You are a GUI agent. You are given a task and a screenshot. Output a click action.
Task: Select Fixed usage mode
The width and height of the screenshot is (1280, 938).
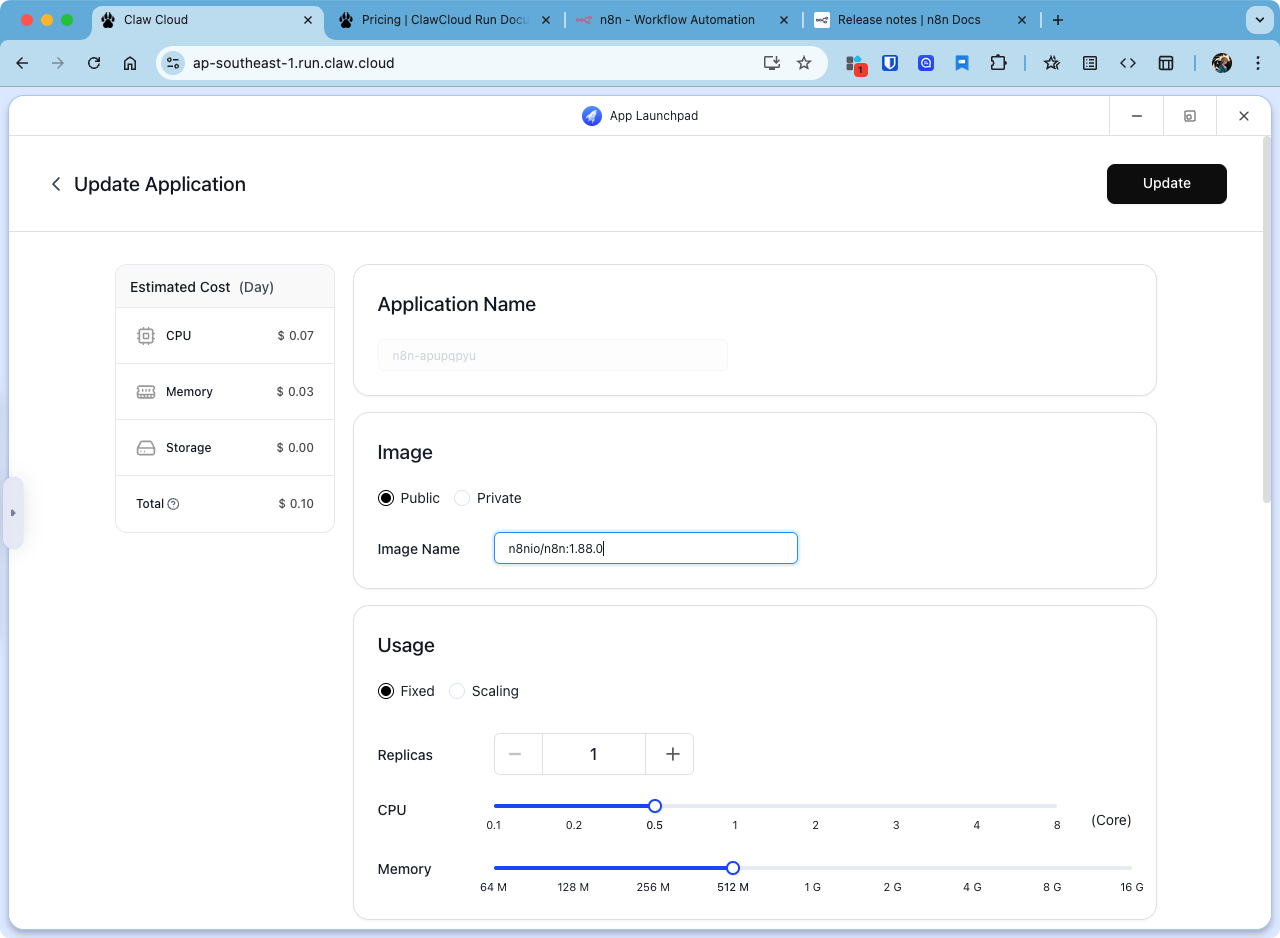pyautogui.click(x=385, y=691)
